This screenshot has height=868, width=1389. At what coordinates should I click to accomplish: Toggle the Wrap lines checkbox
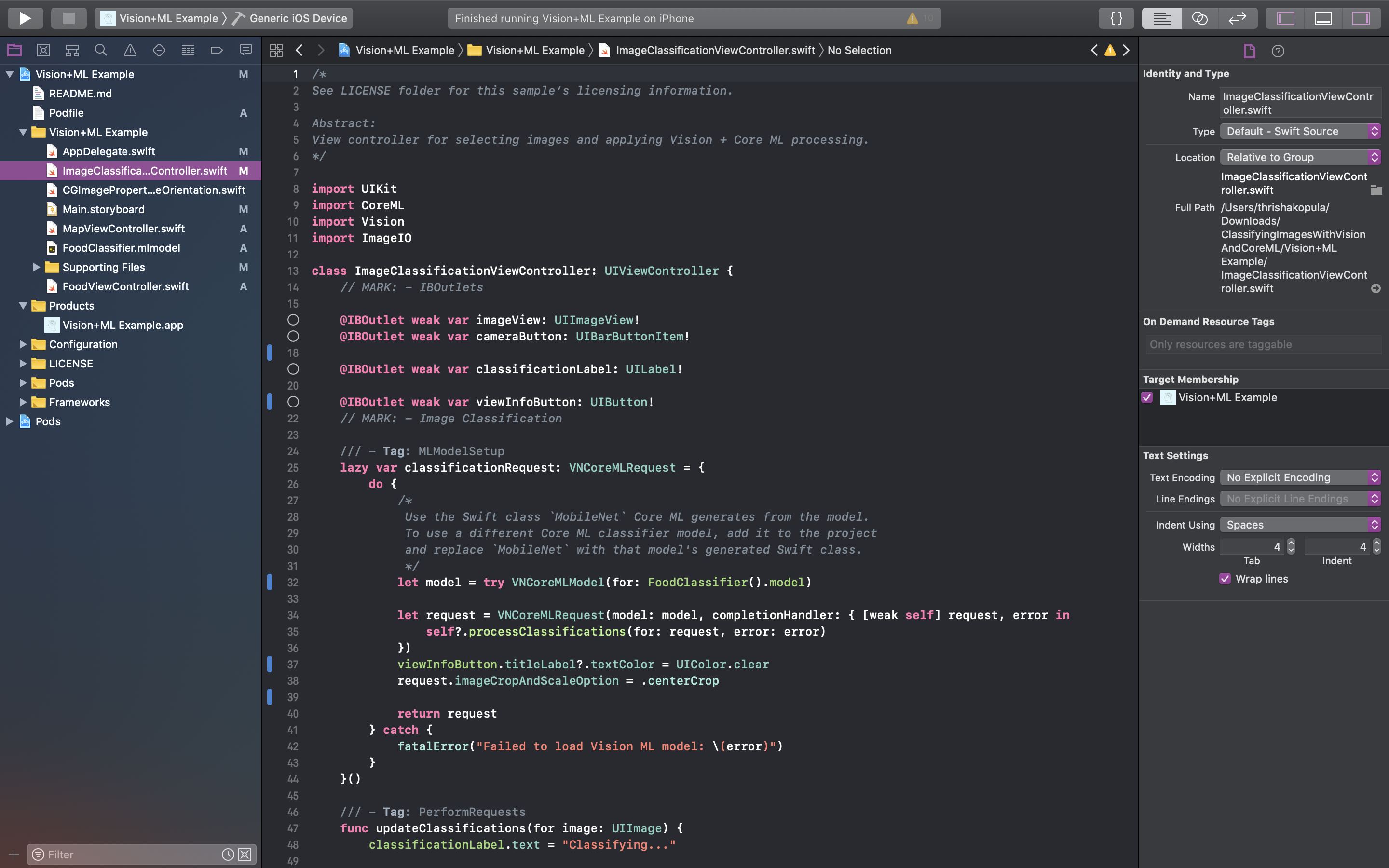pyautogui.click(x=1225, y=579)
